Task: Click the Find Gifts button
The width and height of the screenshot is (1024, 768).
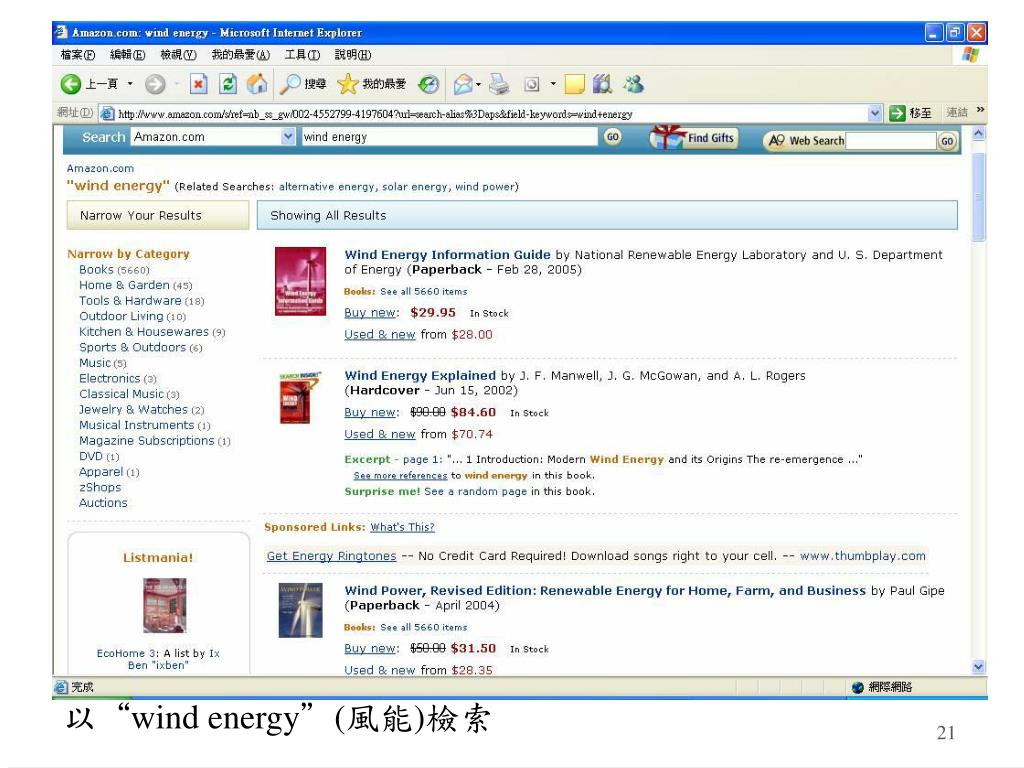Action: pos(694,138)
